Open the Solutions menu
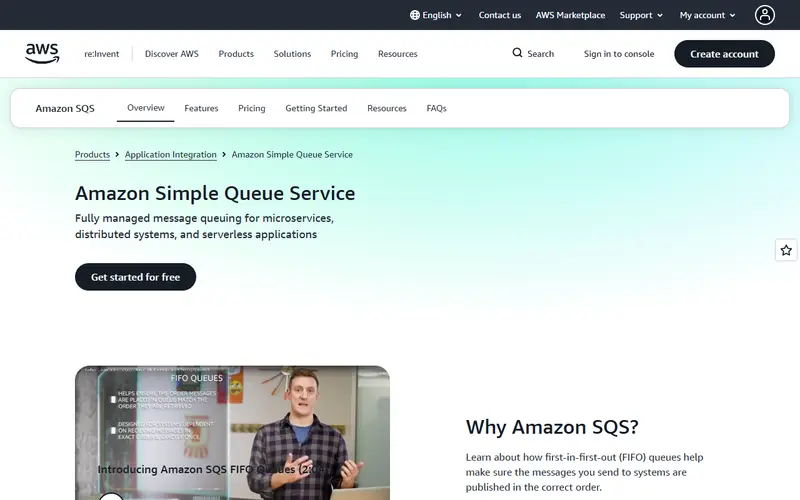 click(292, 54)
